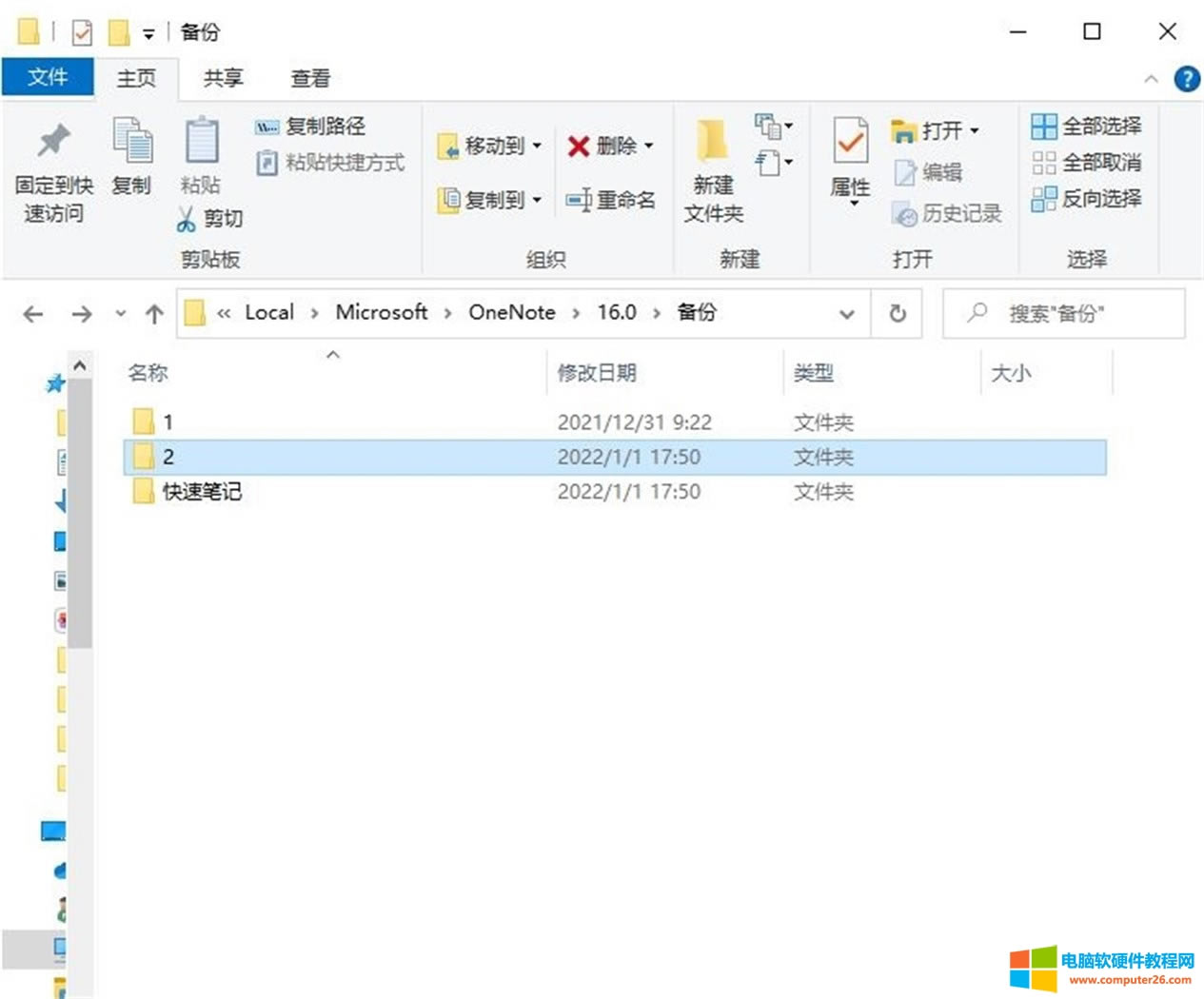
Task: Switch to the 查看 (View) ribbon tab
Action: tap(309, 78)
